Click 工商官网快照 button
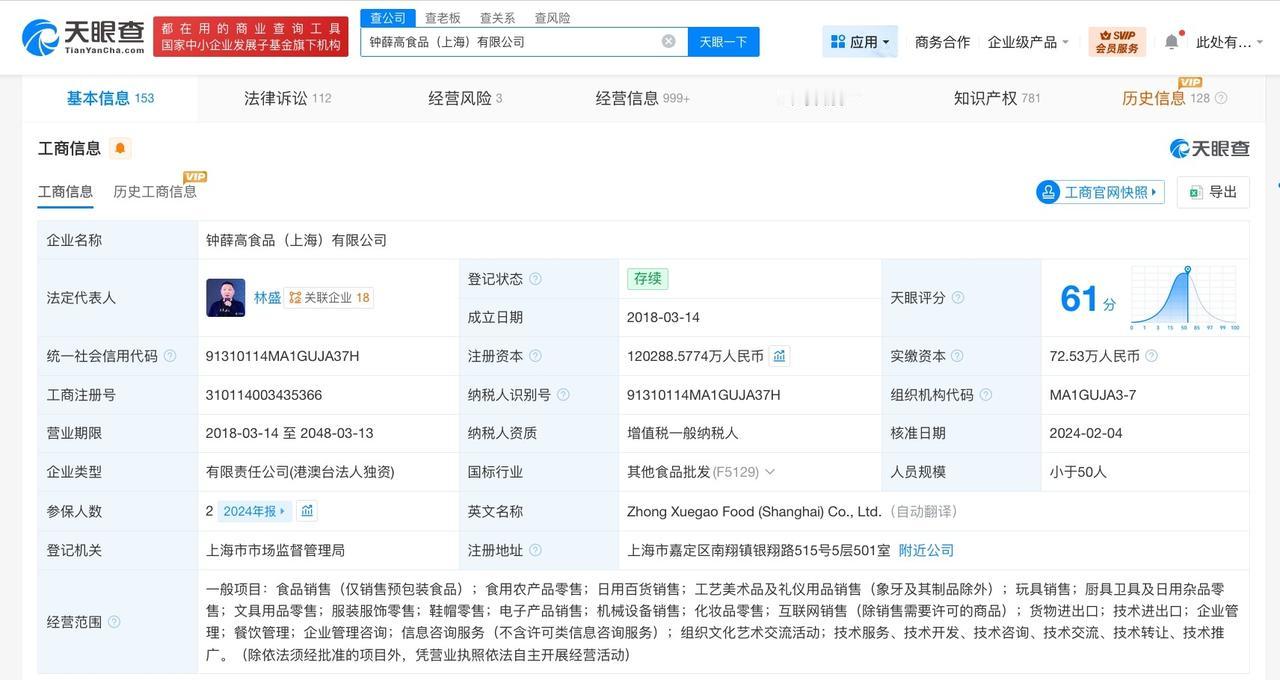Image resolution: width=1280 pixels, height=680 pixels. 1100,192
